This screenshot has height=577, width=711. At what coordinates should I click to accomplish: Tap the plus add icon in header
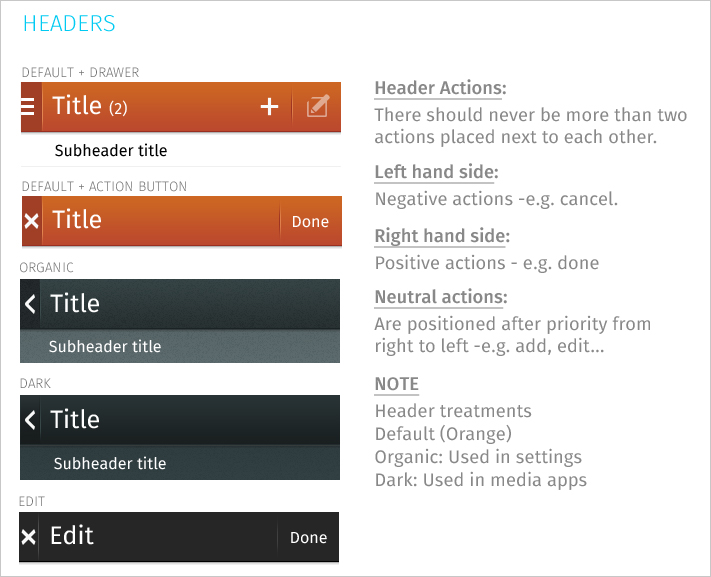pyautogui.click(x=269, y=107)
